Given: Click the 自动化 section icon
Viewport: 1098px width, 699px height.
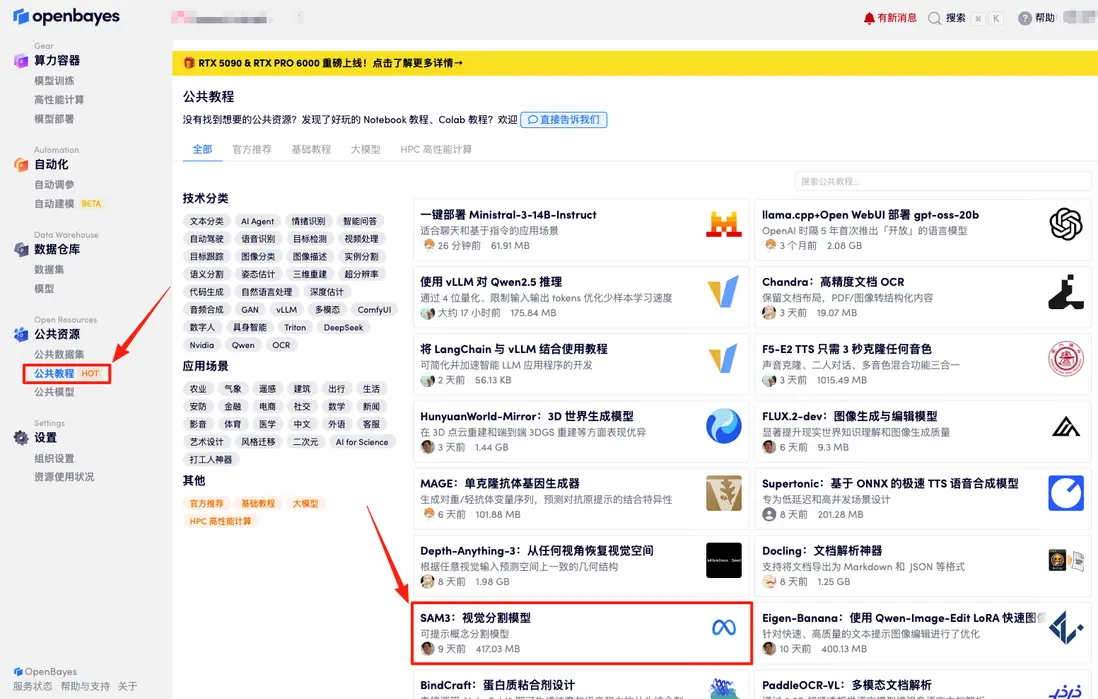Looking at the screenshot, I should (x=21, y=165).
